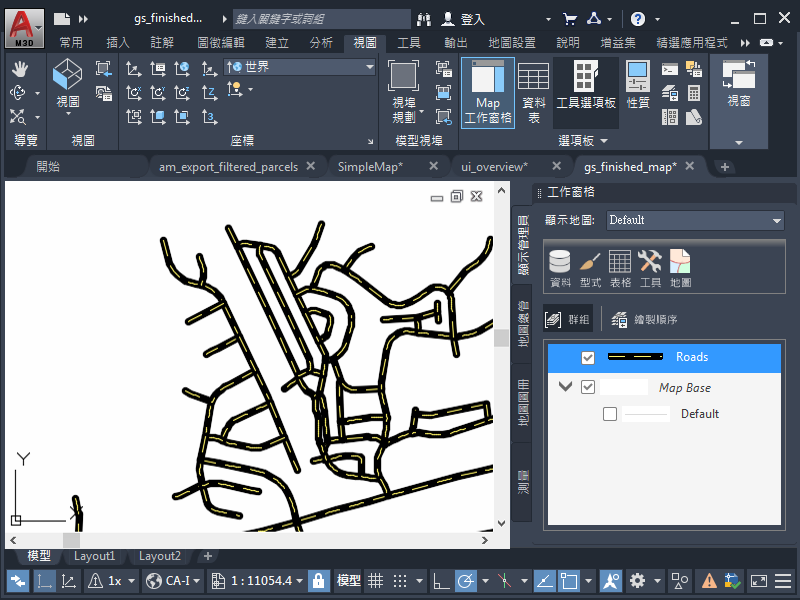The image size is (800, 600).
Task: Open the 資料表 data table tool
Action: (533, 91)
